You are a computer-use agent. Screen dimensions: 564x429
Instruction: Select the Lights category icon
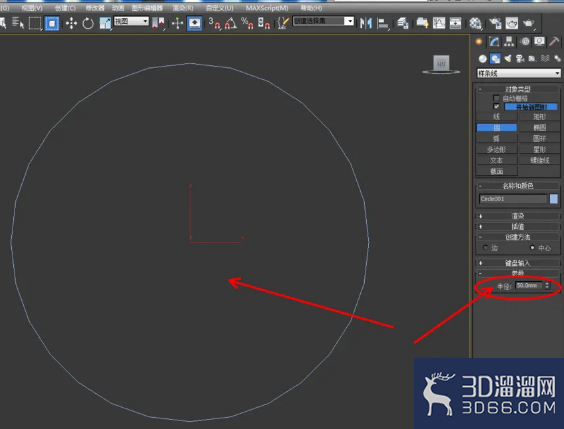pyautogui.click(x=508, y=59)
